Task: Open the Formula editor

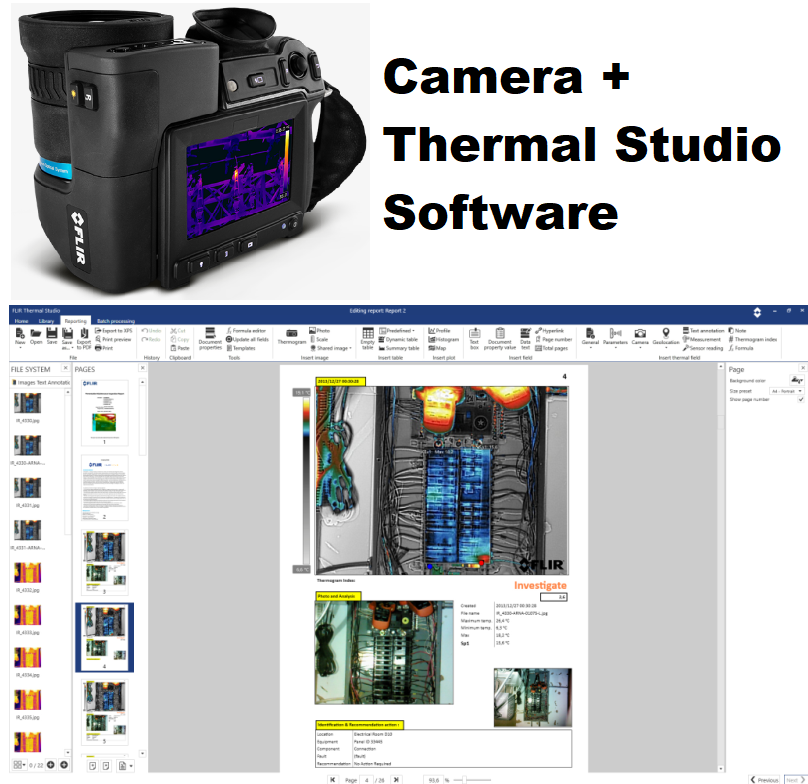Action: pyautogui.click(x=246, y=330)
